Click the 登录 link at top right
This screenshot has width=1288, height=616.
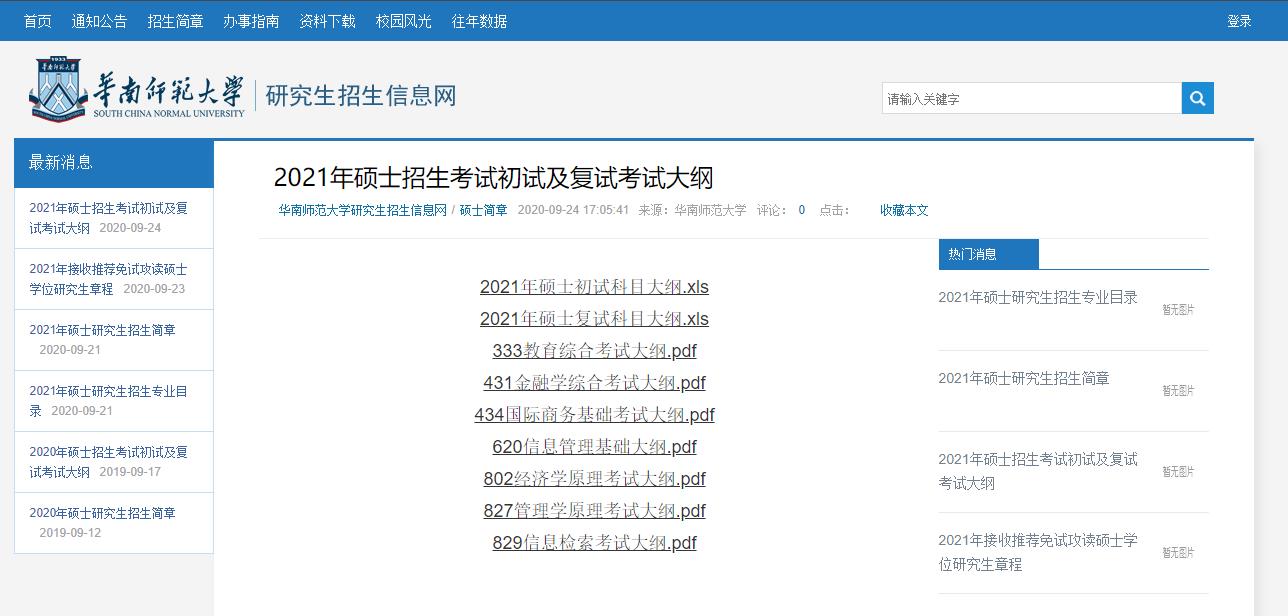click(1240, 20)
